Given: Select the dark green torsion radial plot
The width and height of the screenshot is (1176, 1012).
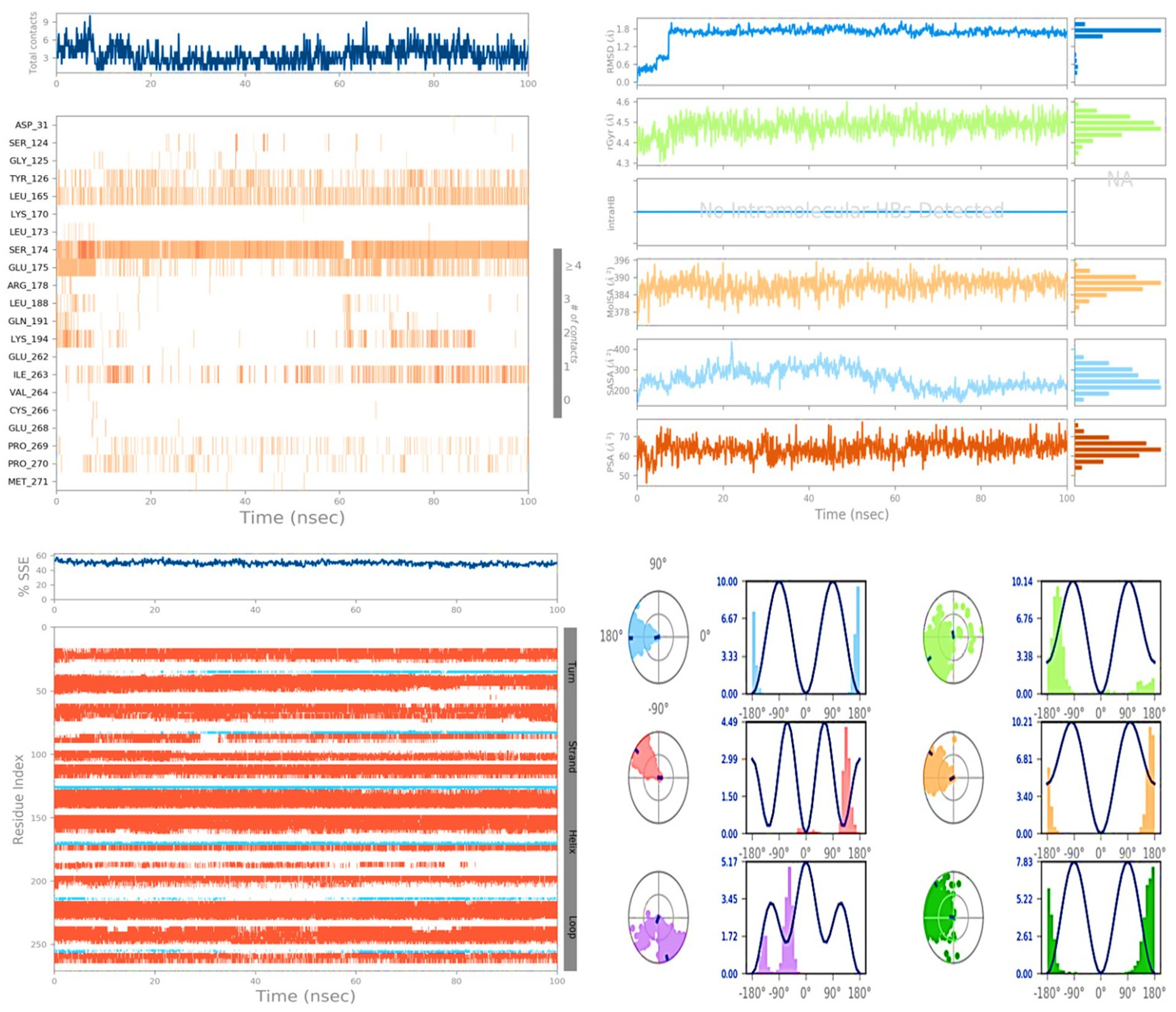Looking at the screenshot, I should coord(953,917).
